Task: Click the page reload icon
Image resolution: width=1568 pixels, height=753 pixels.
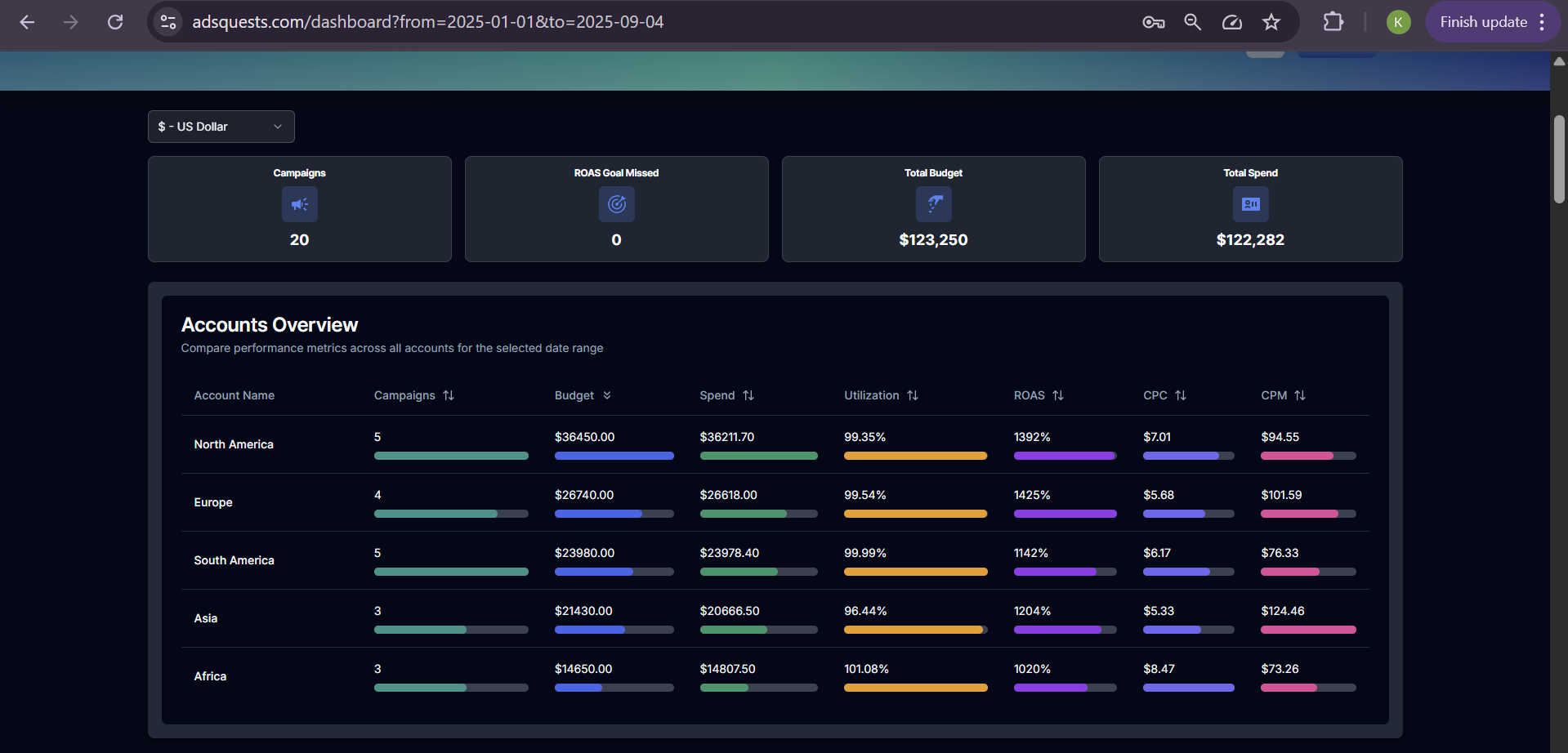Action: click(x=115, y=22)
